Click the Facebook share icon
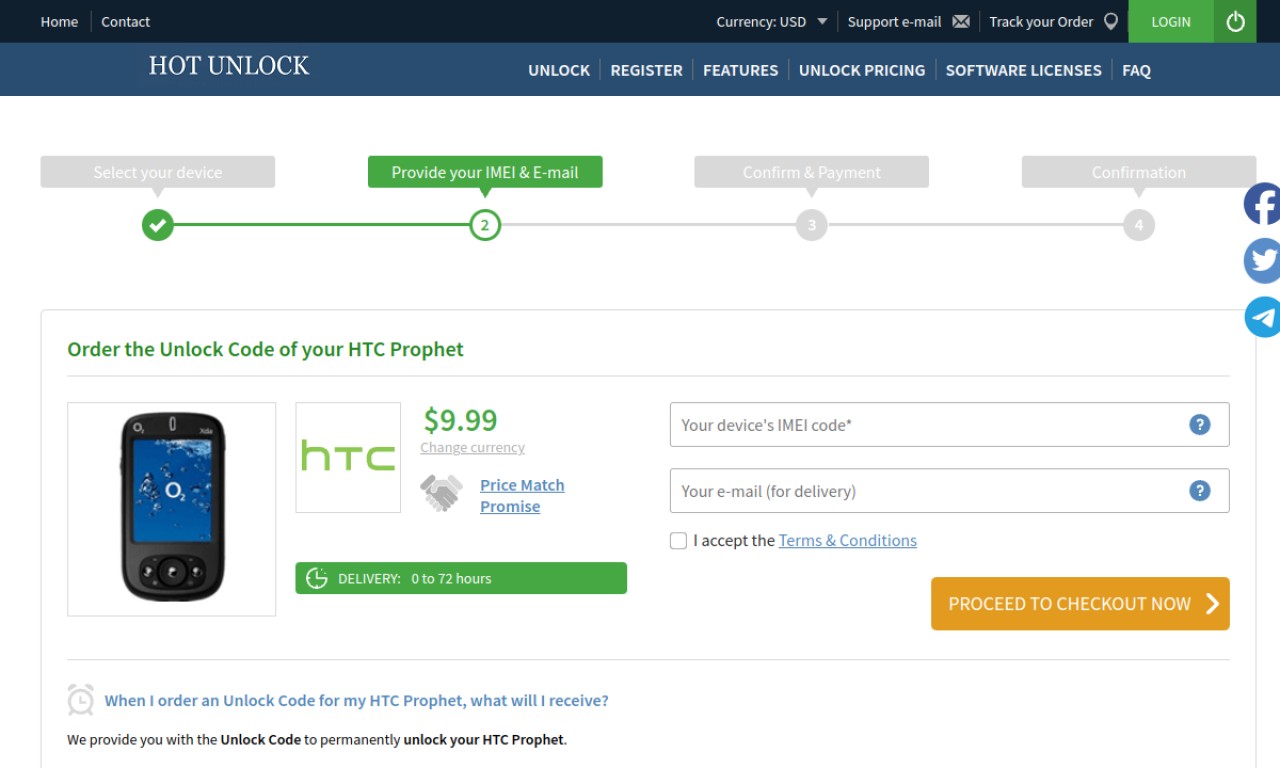Viewport: 1280px width, 768px height. pos(1262,204)
